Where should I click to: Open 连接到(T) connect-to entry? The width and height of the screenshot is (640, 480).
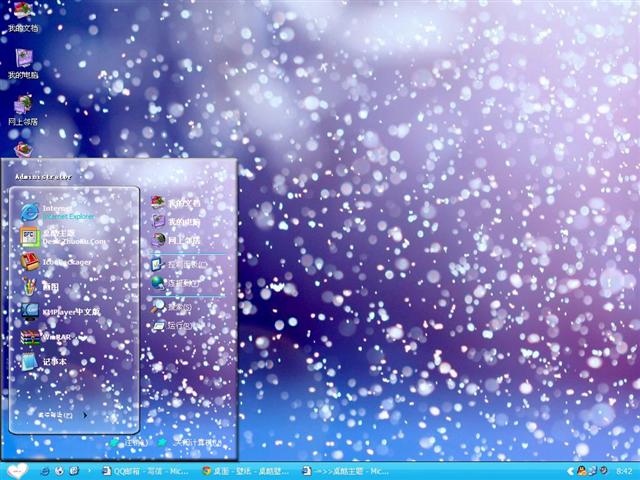coord(176,283)
